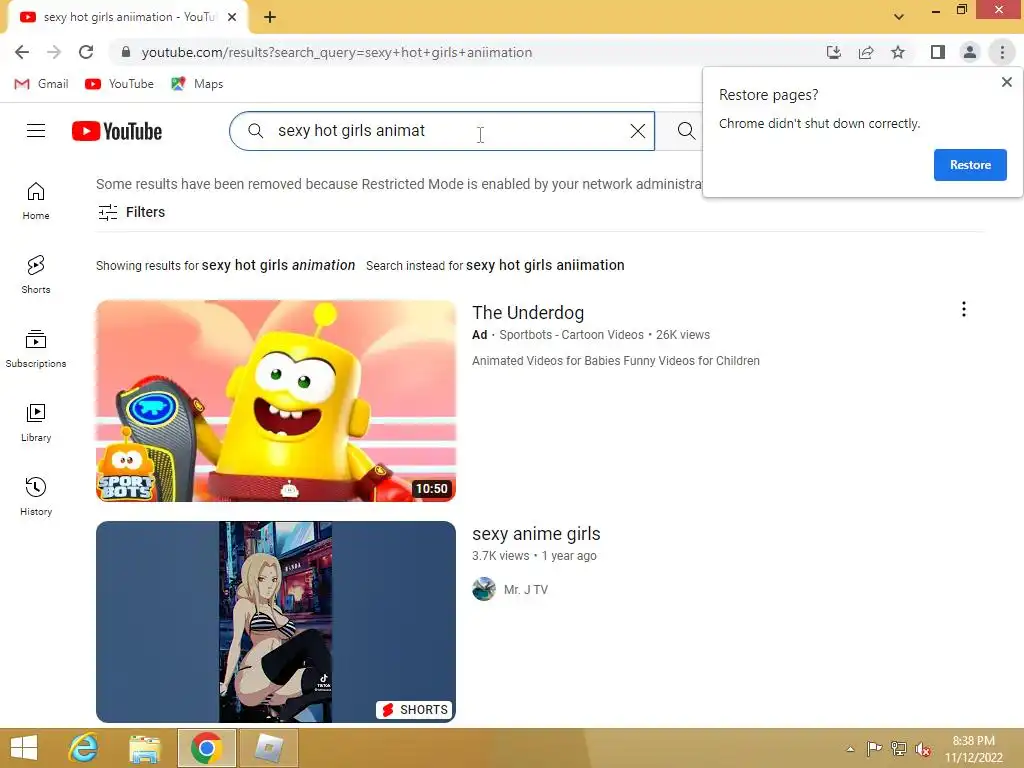1024x768 pixels.
Task: Click Chrome icon in taskbar
Action: [206, 748]
